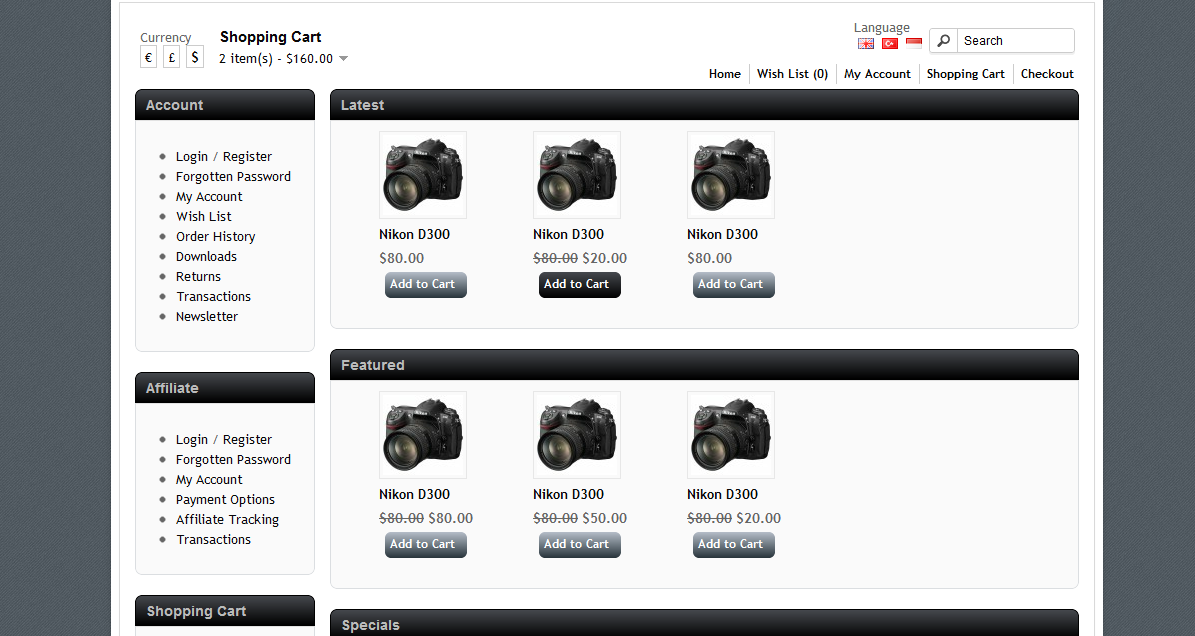
Task: Open Newsletter in the Account box
Action: [x=207, y=316]
